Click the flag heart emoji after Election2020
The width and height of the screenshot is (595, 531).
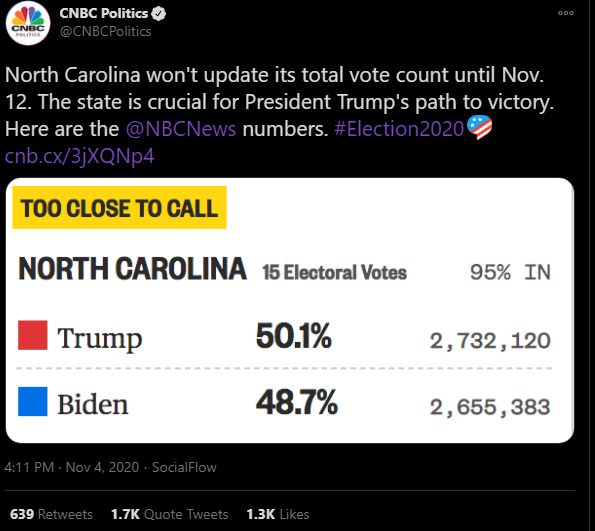479,128
